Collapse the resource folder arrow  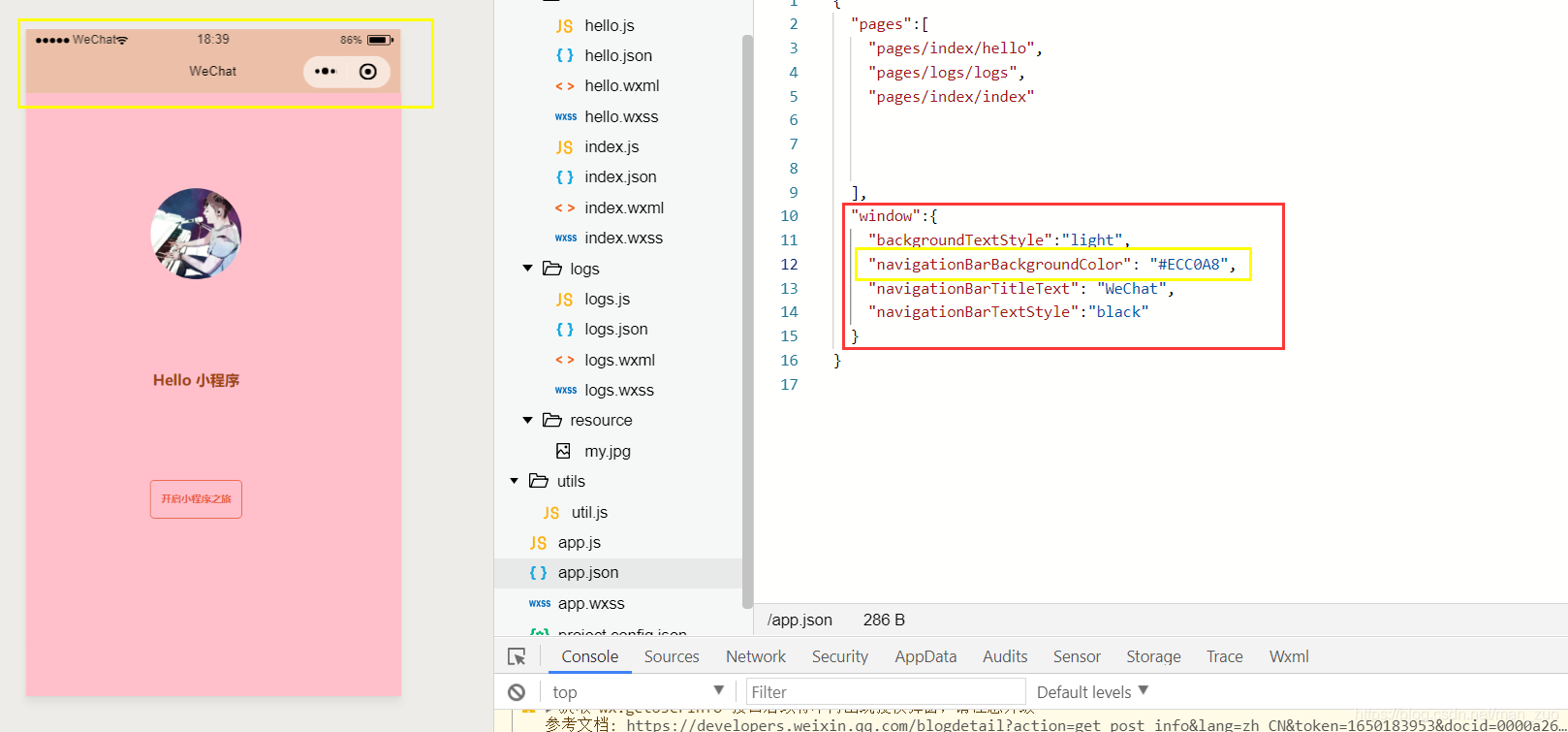[528, 420]
